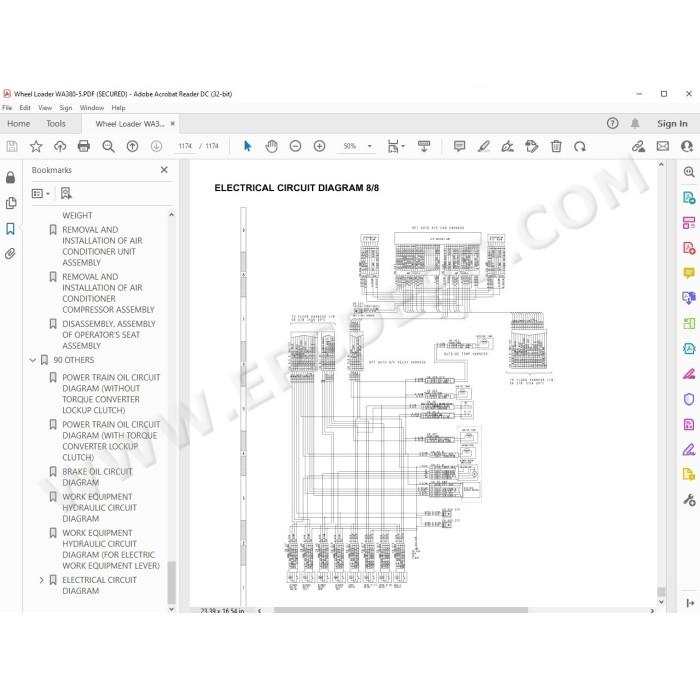Toggle the Bookmarks panel icon
700x700 pixels.
point(10,229)
